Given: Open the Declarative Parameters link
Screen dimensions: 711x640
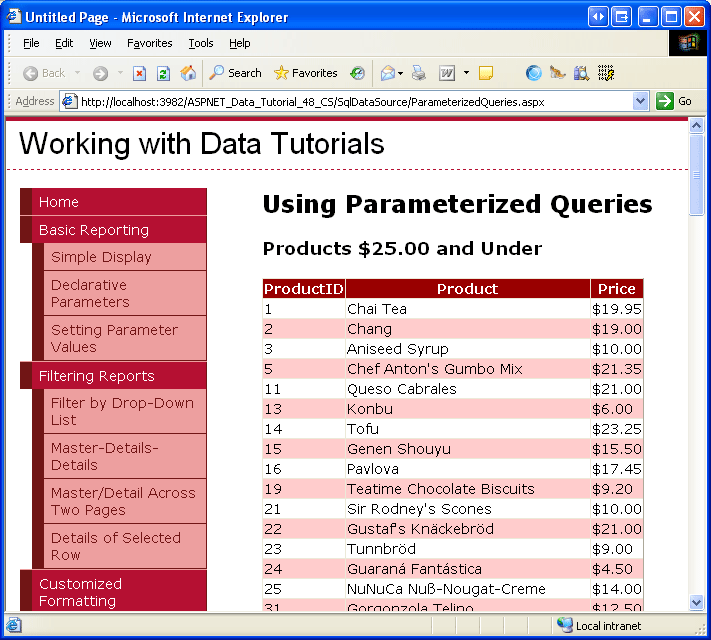Looking at the screenshot, I should (90, 293).
